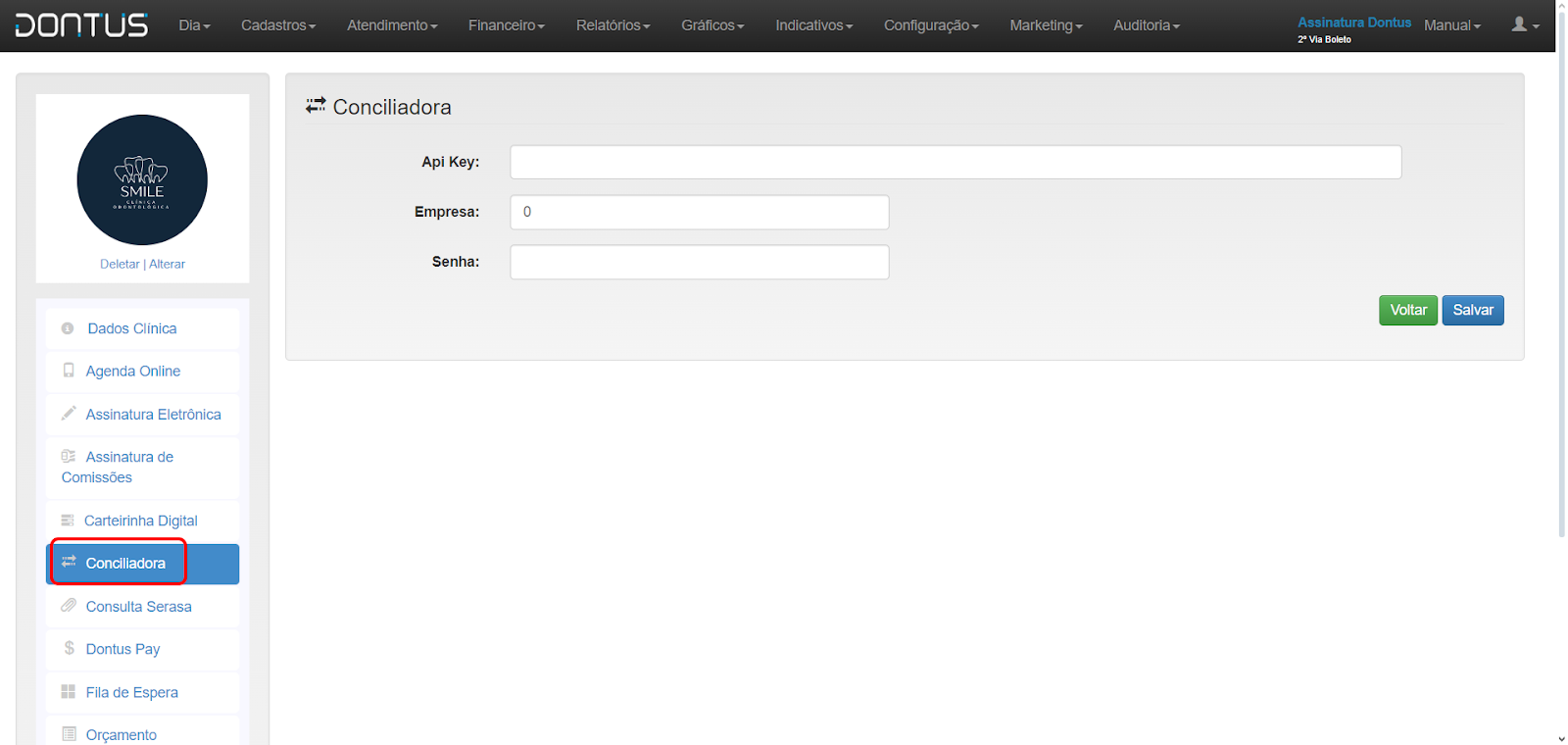
Task: Select the Conciliadora sidebar item
Action: [142, 564]
